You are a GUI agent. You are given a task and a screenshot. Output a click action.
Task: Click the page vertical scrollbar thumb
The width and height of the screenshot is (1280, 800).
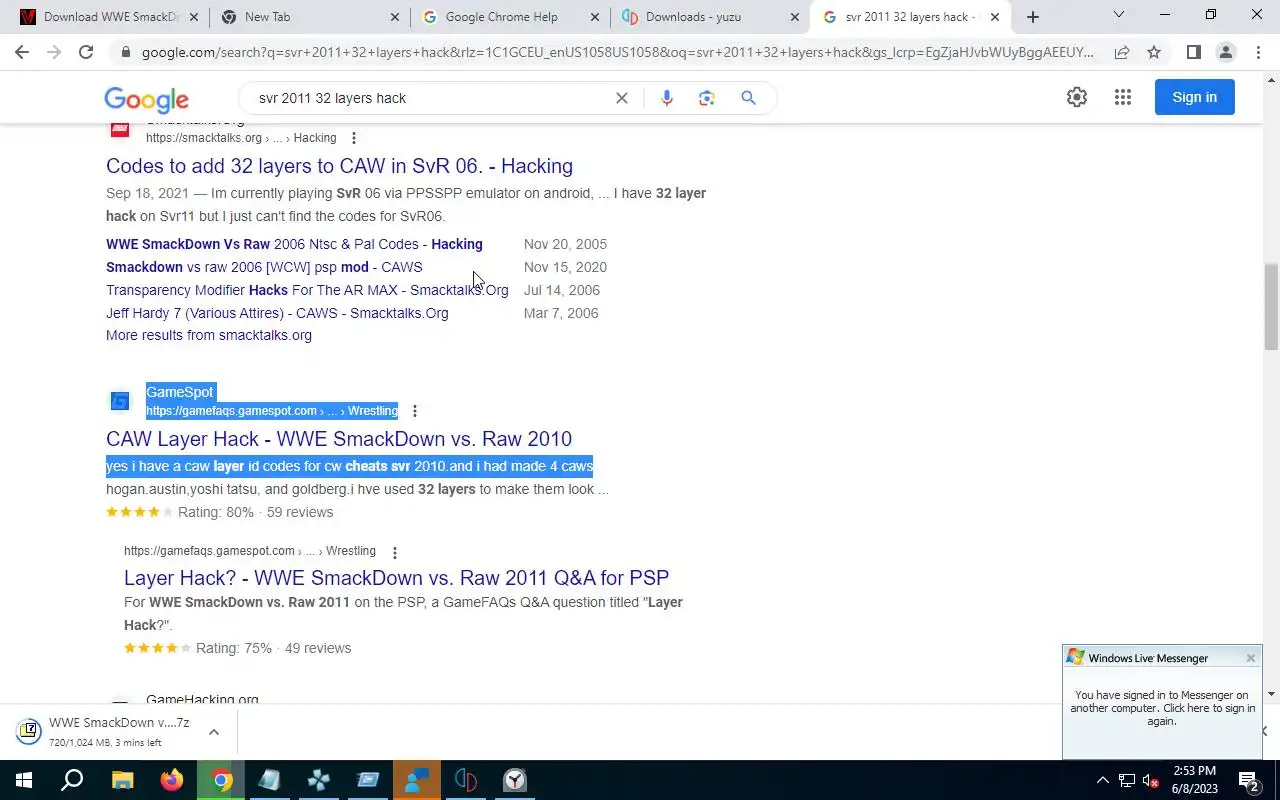tap(1271, 307)
